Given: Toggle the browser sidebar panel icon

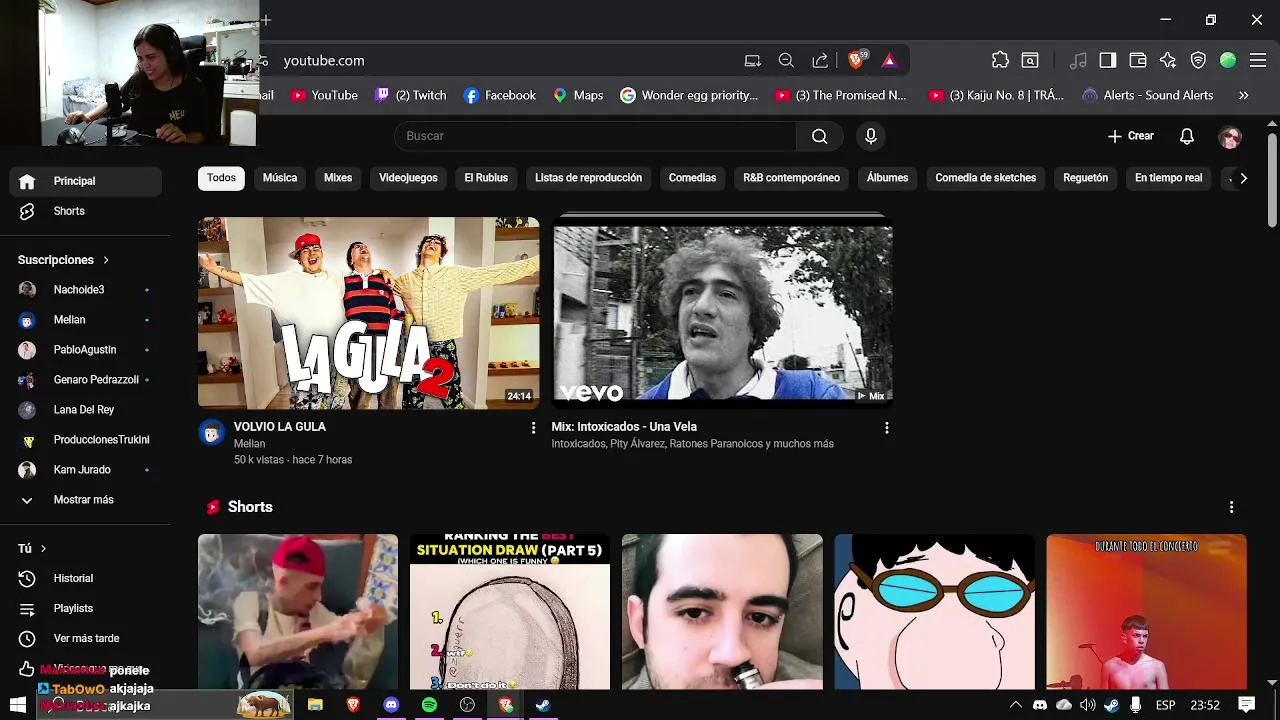Looking at the screenshot, I should tap(1107, 60).
